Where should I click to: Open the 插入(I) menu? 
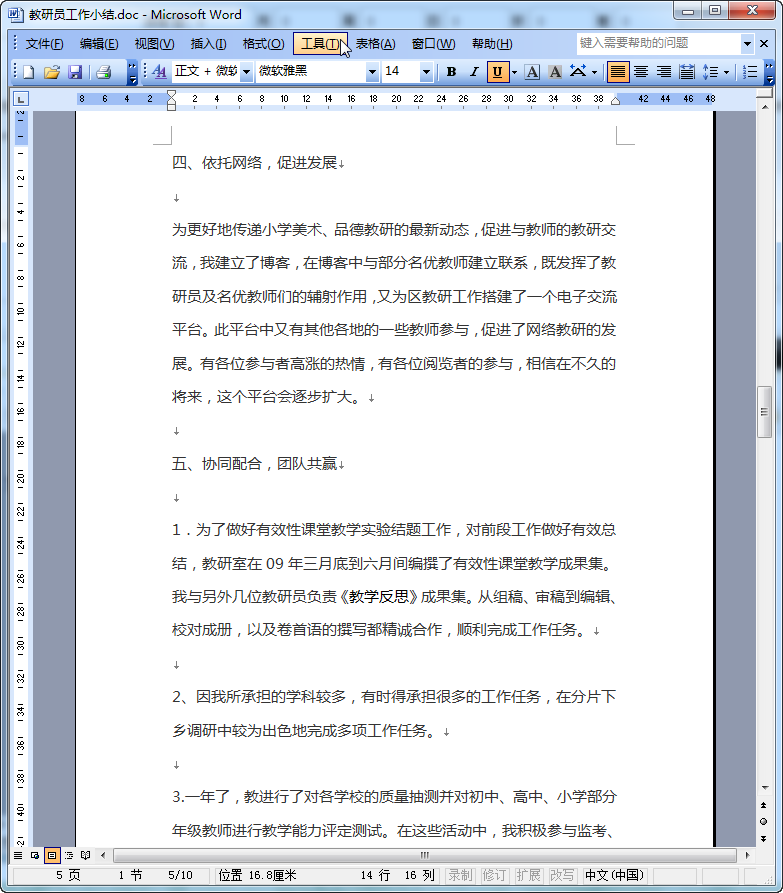pyautogui.click(x=208, y=44)
